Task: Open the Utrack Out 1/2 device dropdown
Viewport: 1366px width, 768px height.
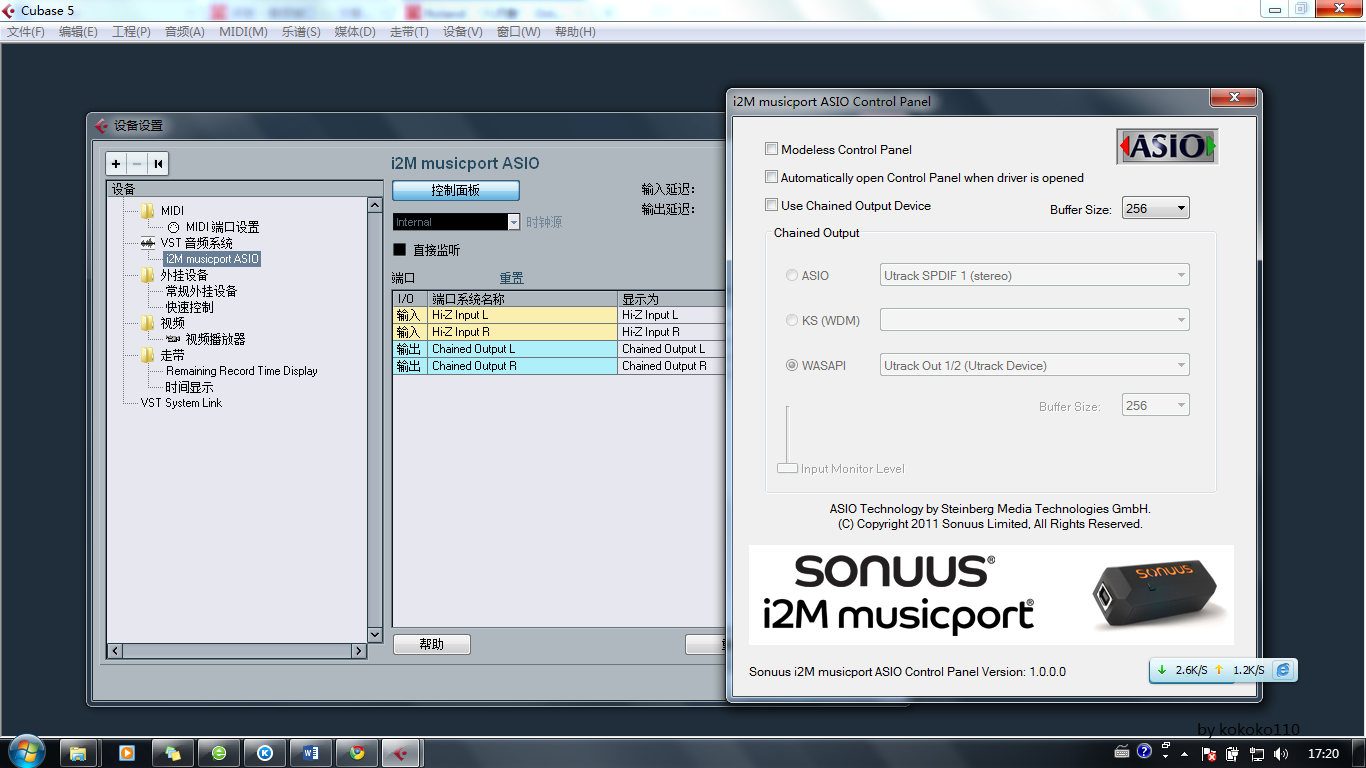Action: pos(1034,365)
